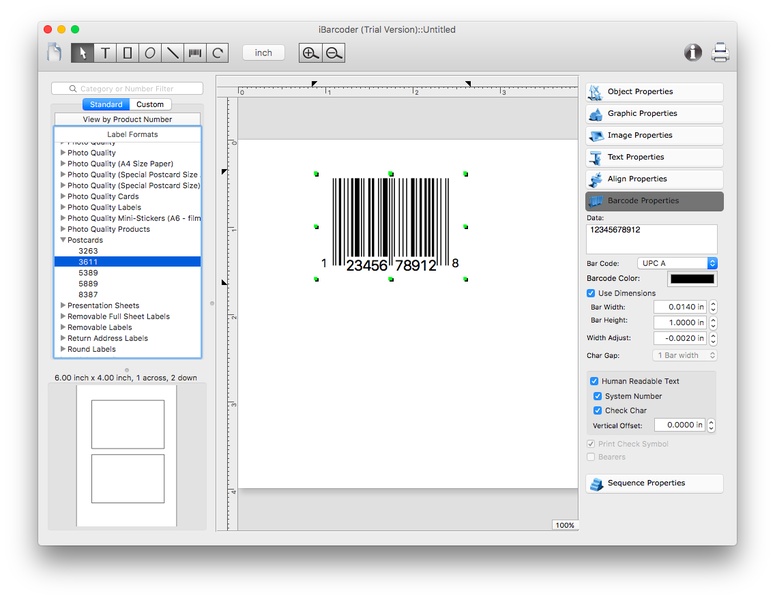The height and width of the screenshot is (600, 775).
Task: Select the Ellipse shape tool
Action: click(x=150, y=53)
